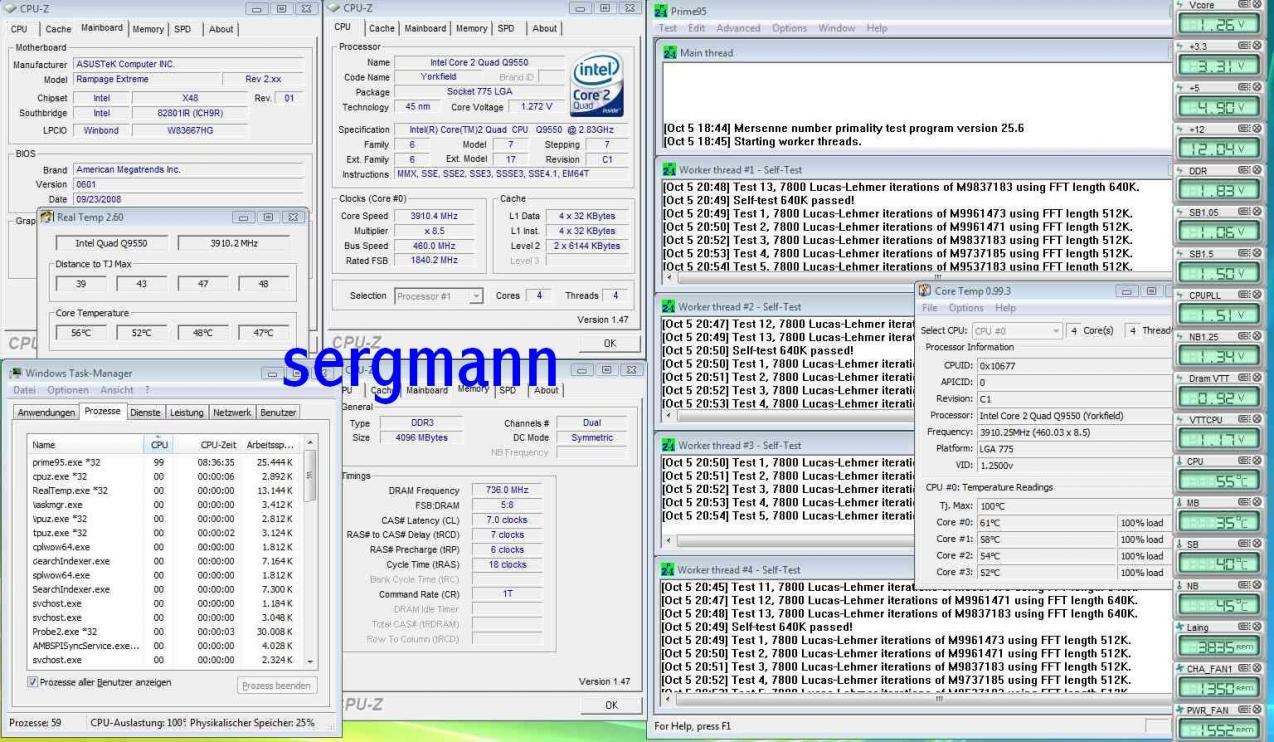Switch to the Benutzer tab

click(277, 412)
